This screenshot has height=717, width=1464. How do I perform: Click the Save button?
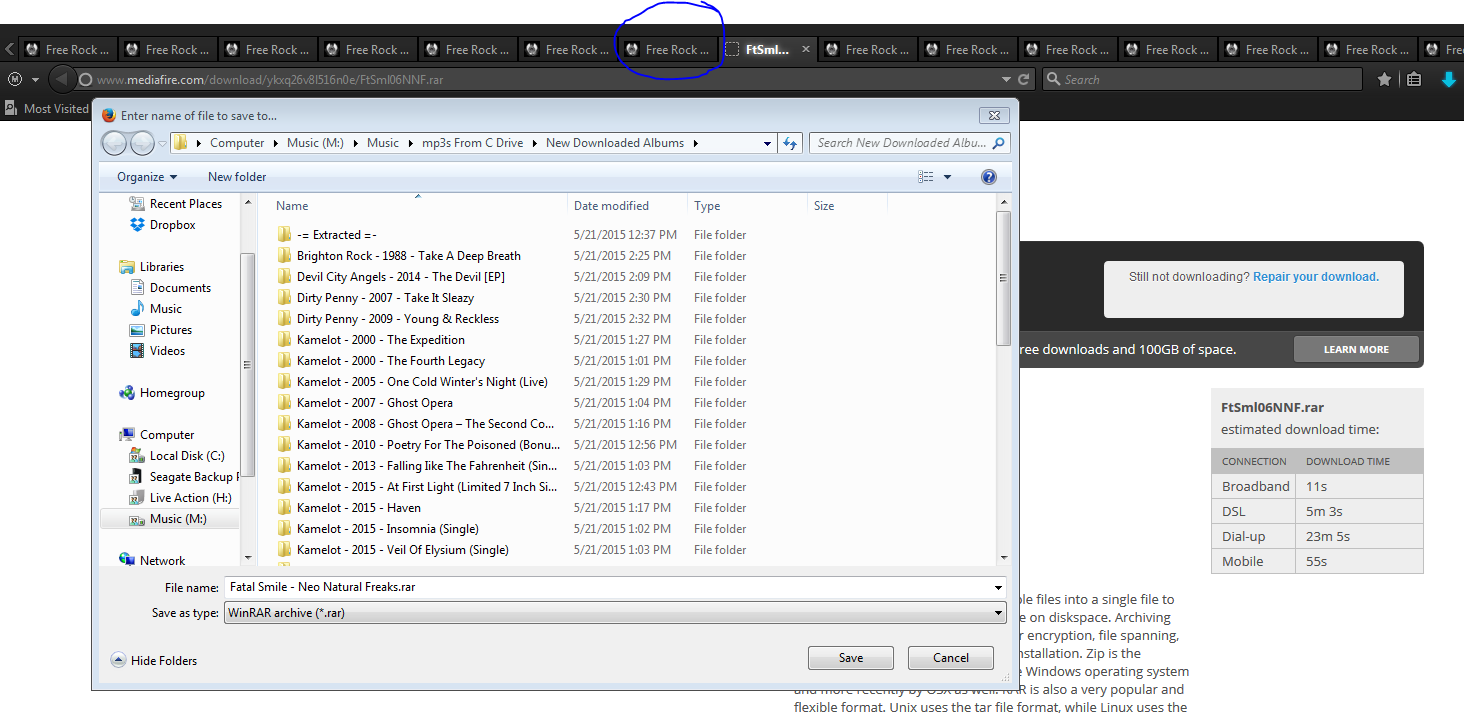(851, 658)
